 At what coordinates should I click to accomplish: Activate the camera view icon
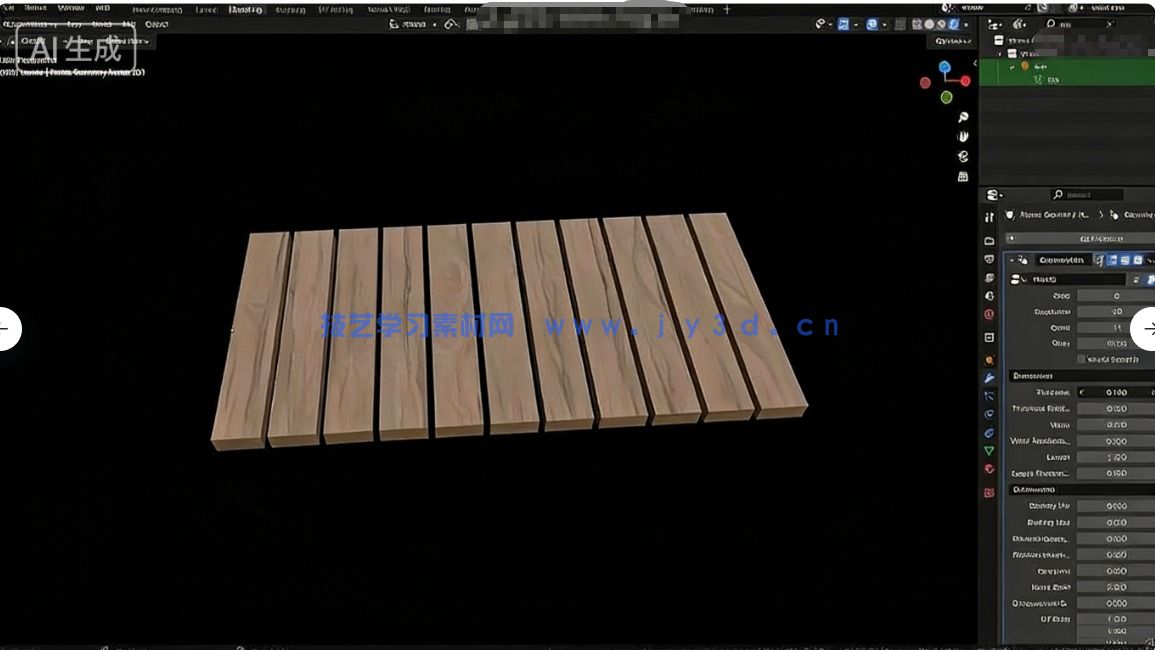[x=962, y=157]
